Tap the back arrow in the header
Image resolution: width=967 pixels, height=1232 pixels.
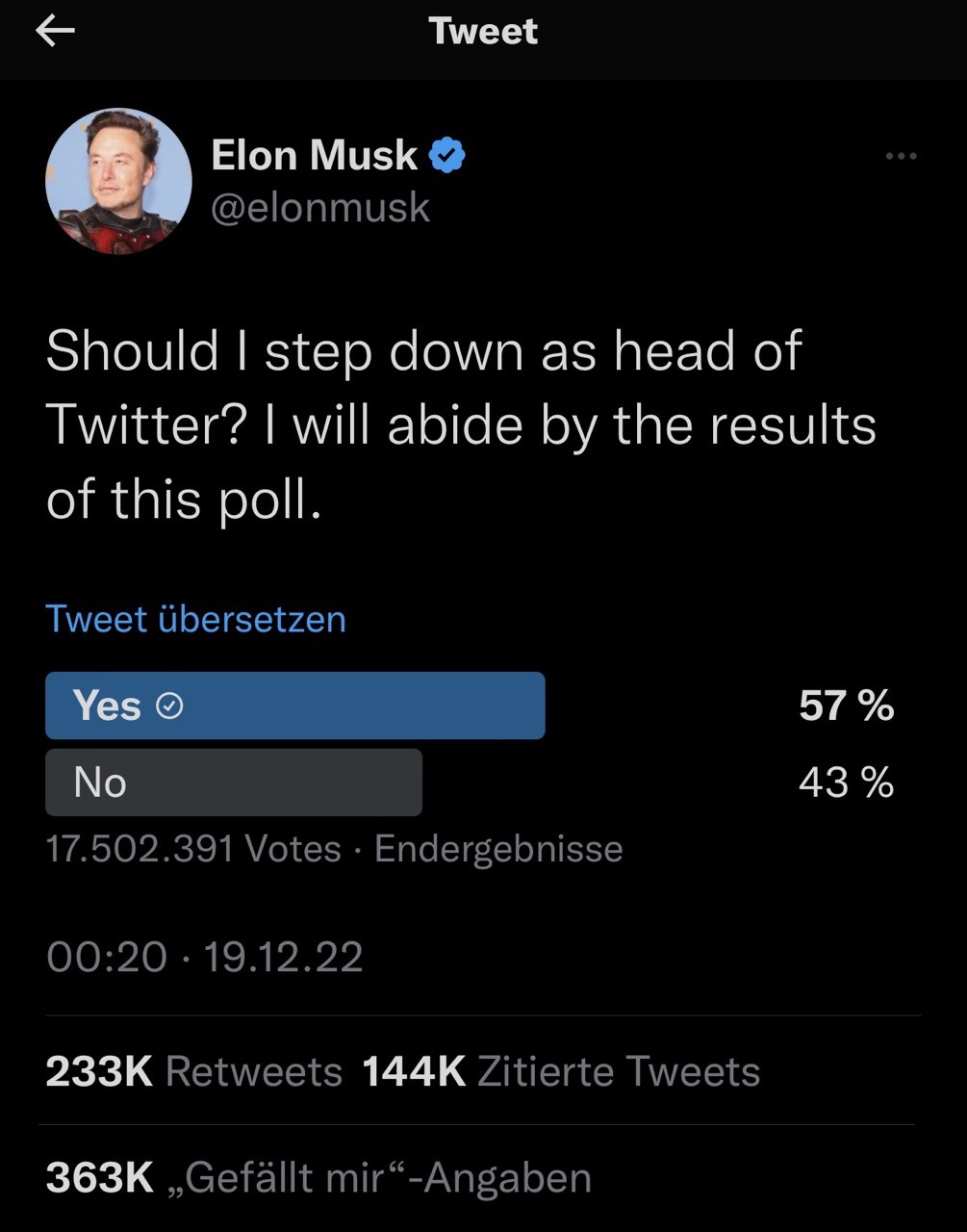[x=55, y=32]
